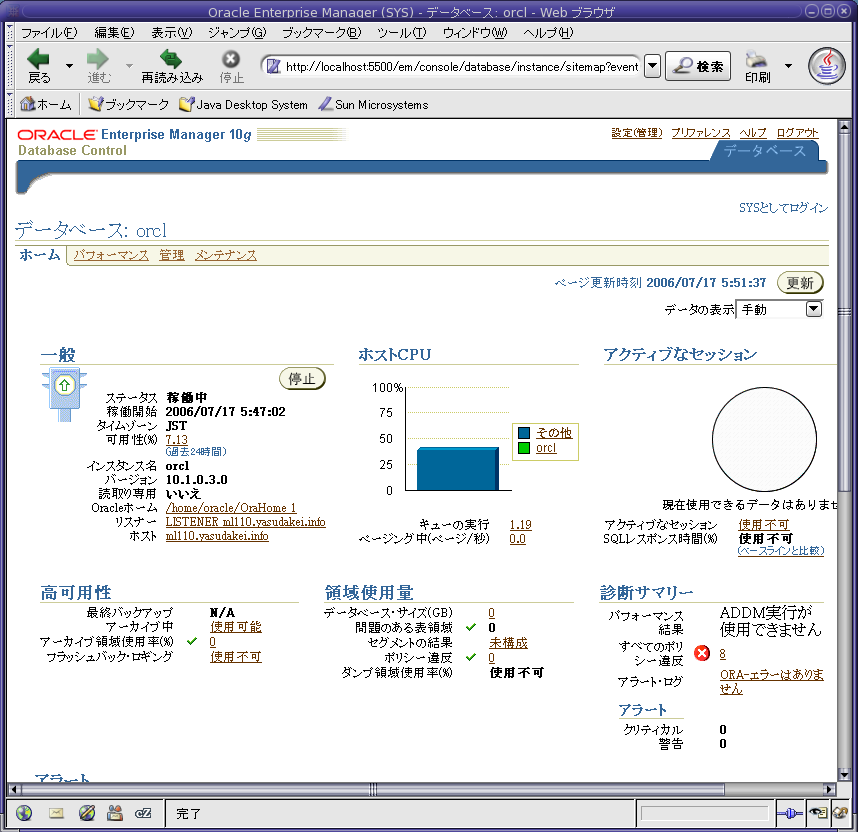Image resolution: width=858 pixels, height=832 pixels.
Task: Click the browser Stop icon beside Reload
Action: (x=231, y=59)
